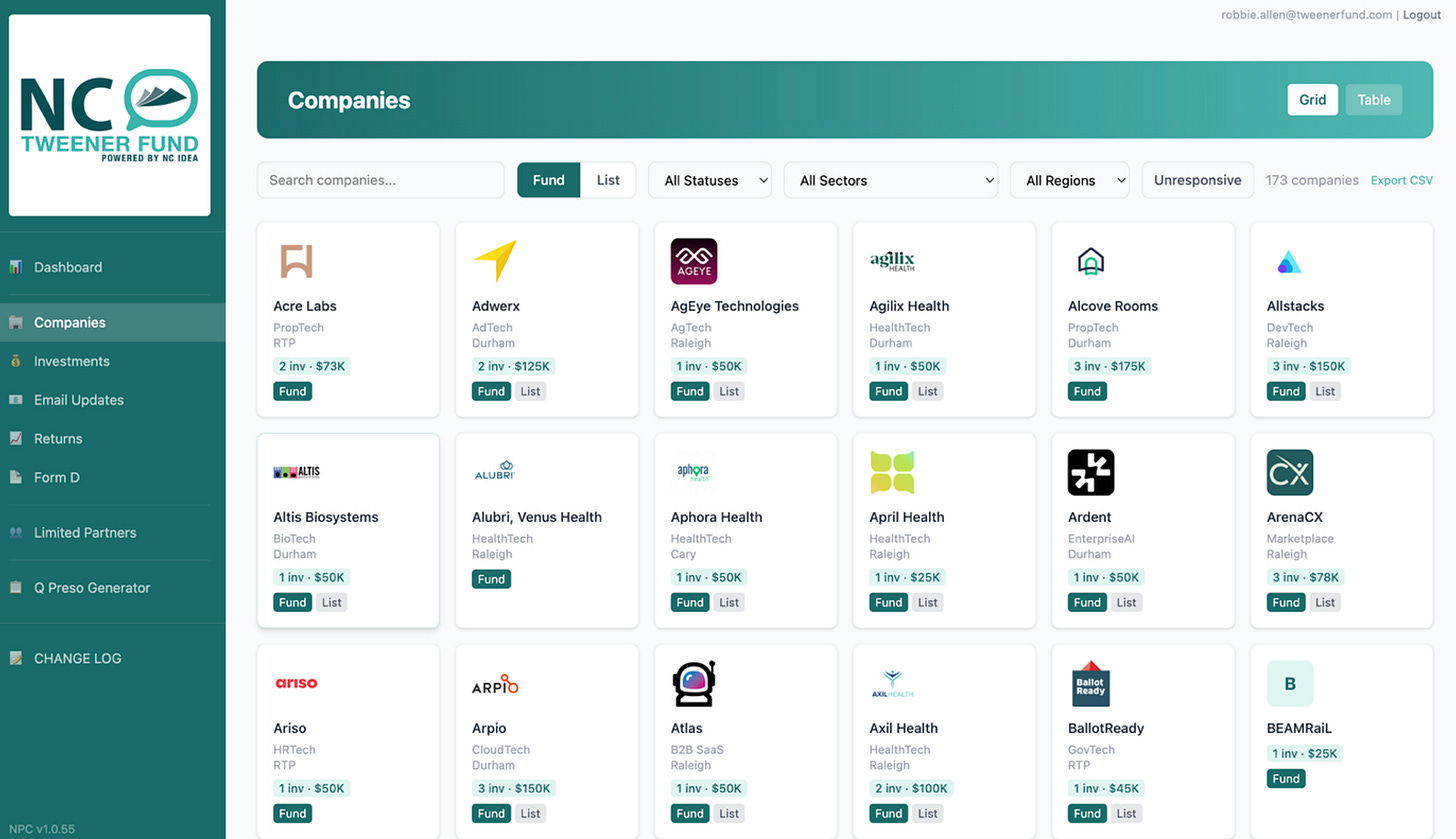The height and width of the screenshot is (839, 1456).
Task: Go to Returns in sidebar
Action: pos(113,439)
